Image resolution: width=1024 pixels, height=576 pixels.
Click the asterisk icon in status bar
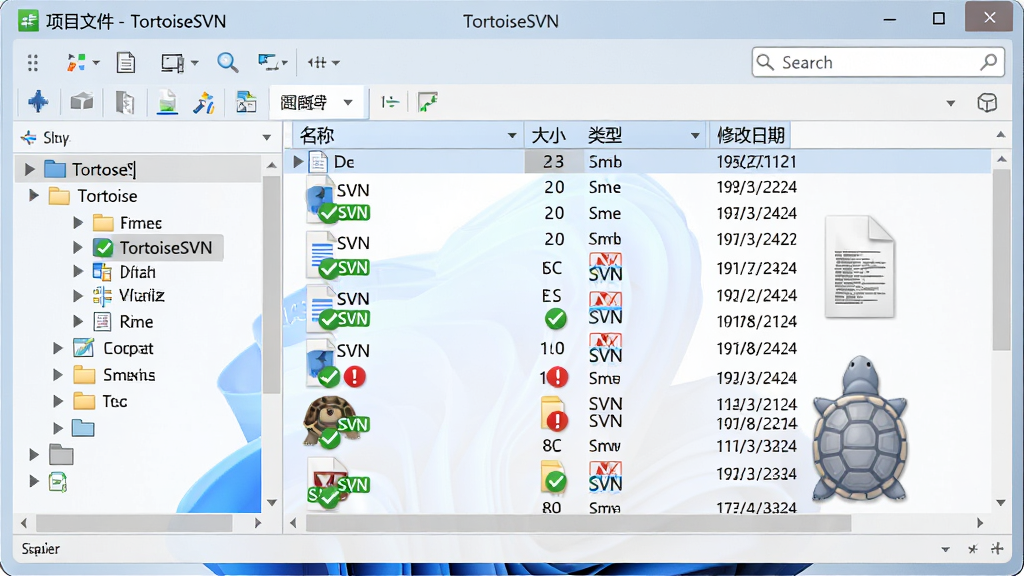click(x=972, y=549)
